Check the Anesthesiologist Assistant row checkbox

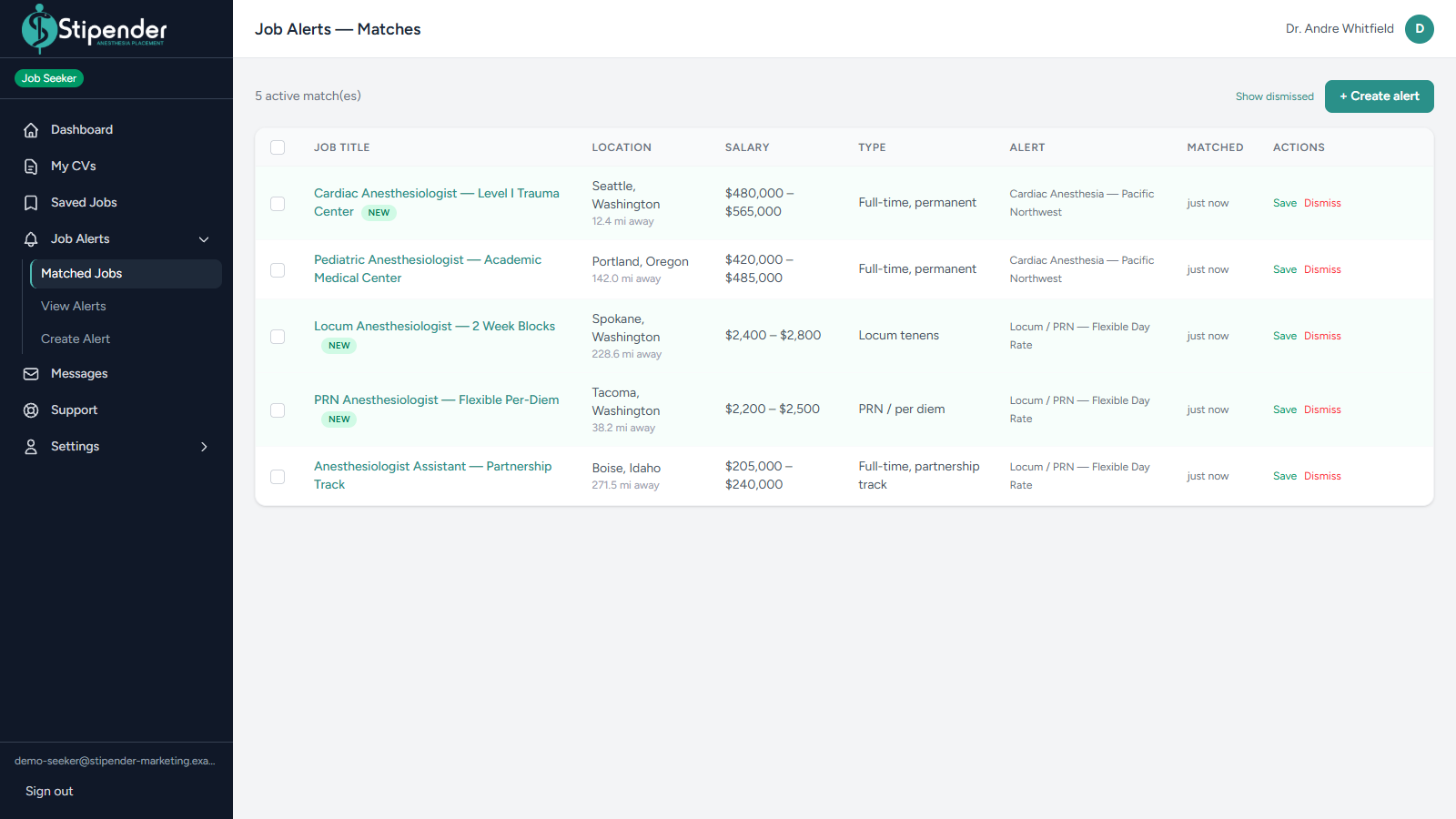click(278, 477)
